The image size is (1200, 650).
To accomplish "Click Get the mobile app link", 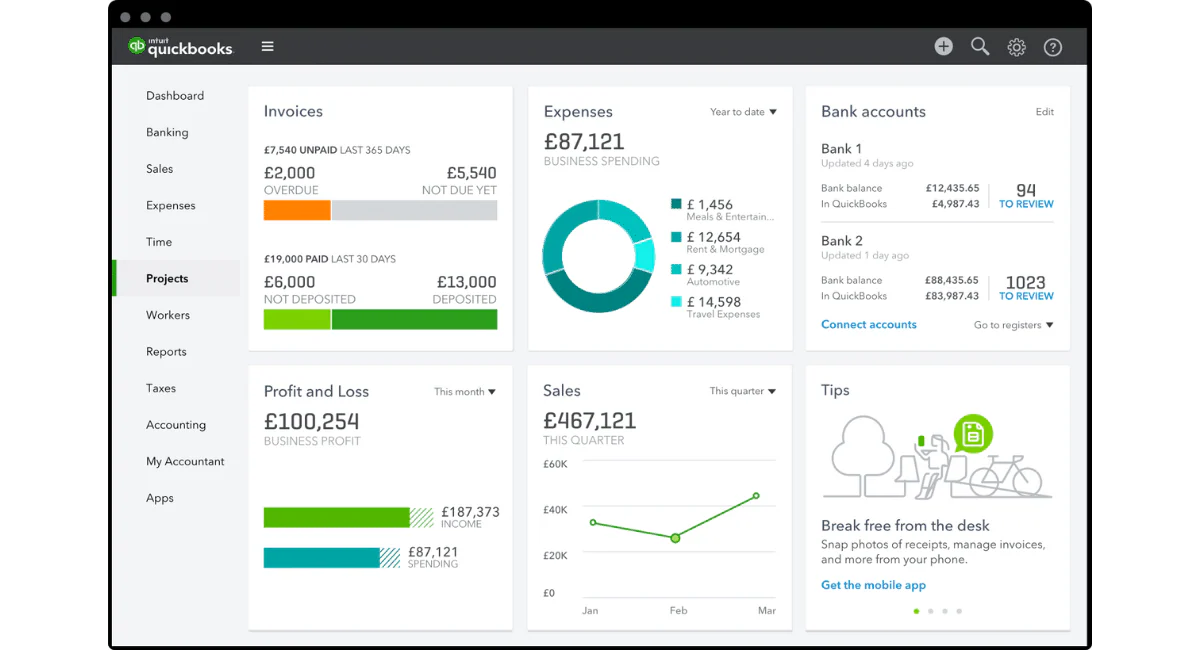I will [x=873, y=585].
